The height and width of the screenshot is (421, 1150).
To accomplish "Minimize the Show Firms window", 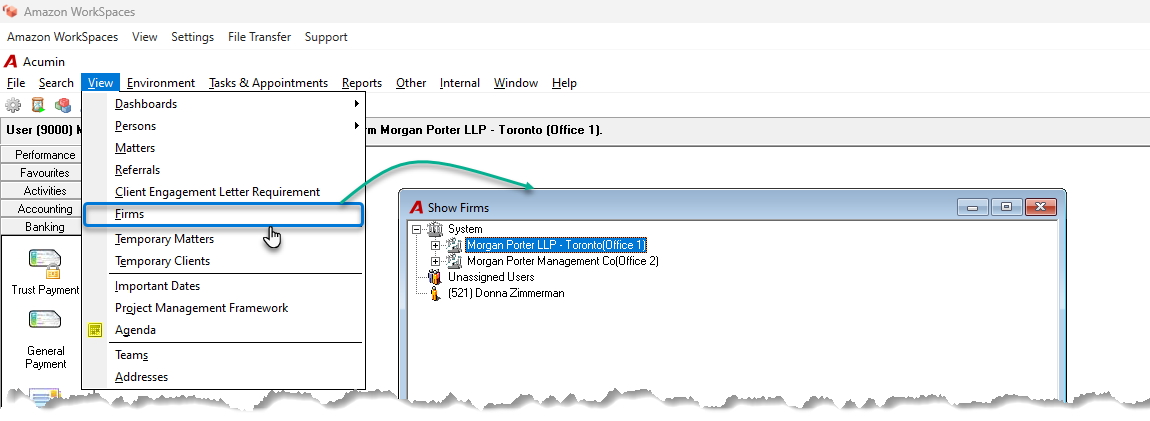I will (973, 207).
